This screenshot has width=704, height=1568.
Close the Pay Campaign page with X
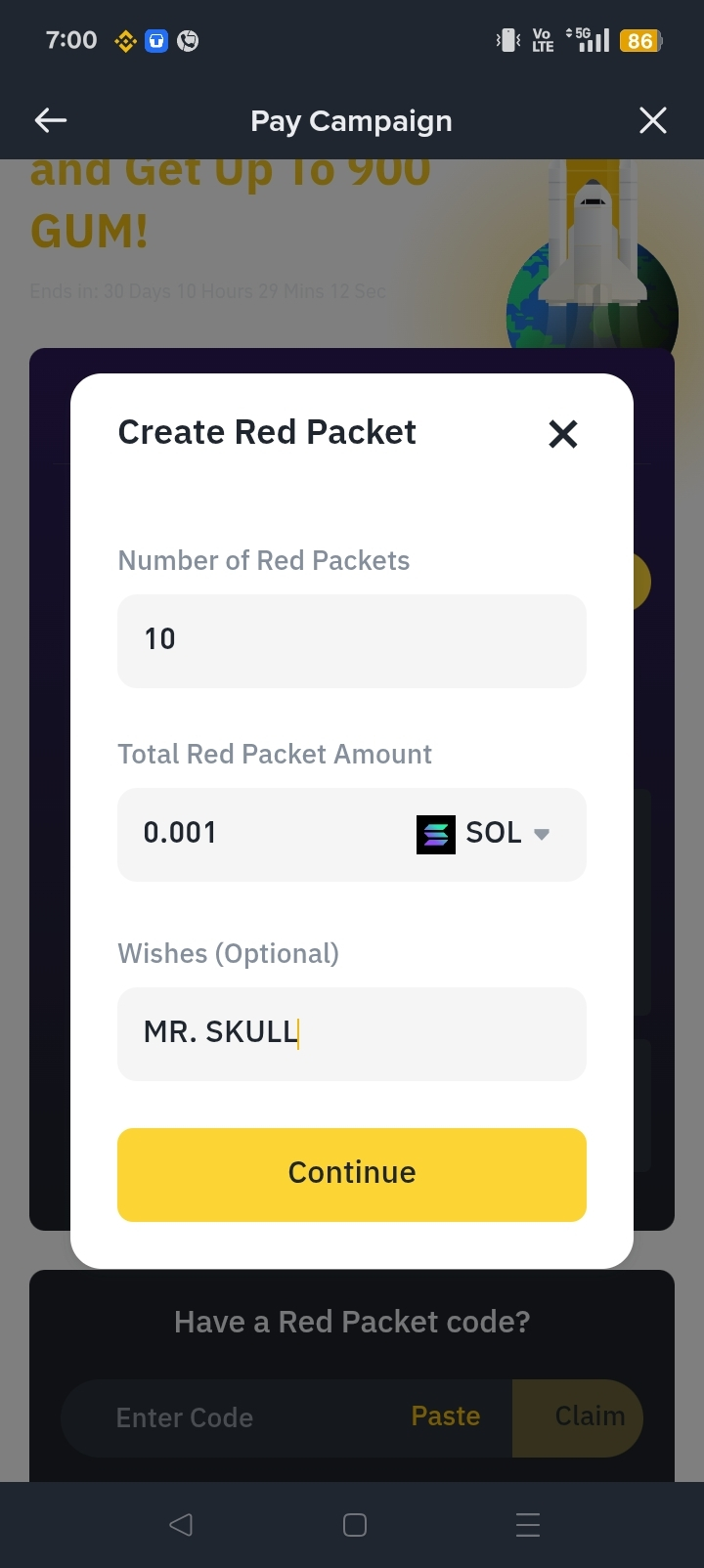(653, 120)
